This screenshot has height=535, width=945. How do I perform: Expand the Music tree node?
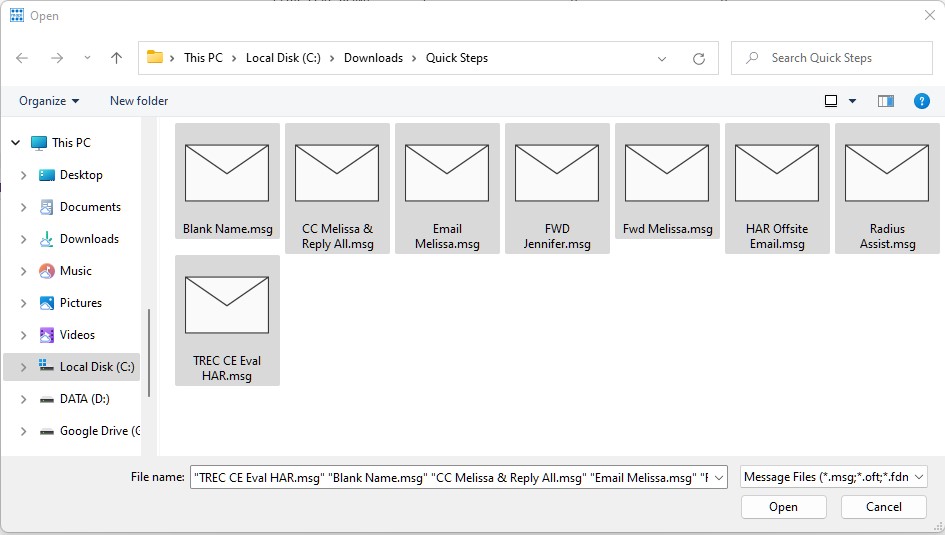[24, 271]
